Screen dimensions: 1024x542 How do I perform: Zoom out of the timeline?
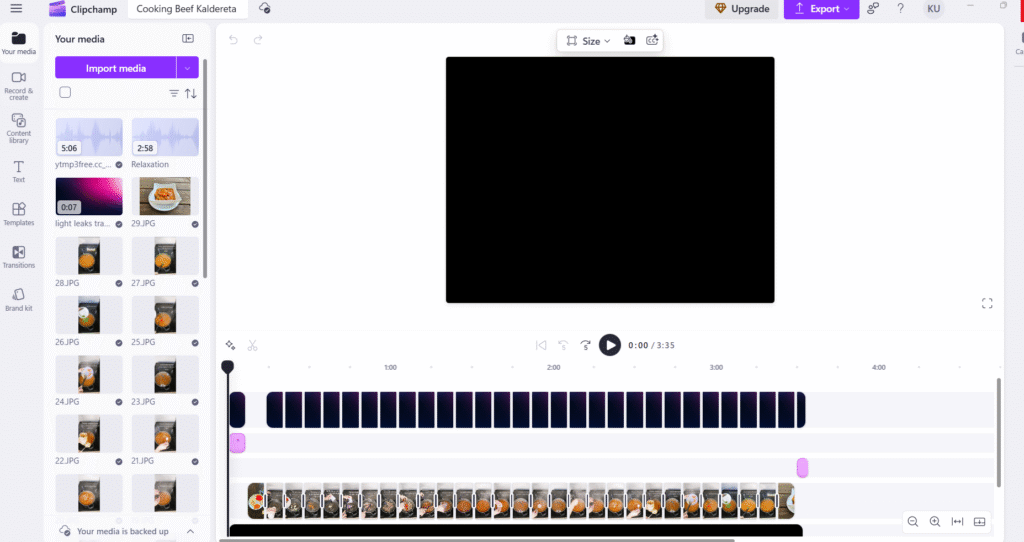913,522
